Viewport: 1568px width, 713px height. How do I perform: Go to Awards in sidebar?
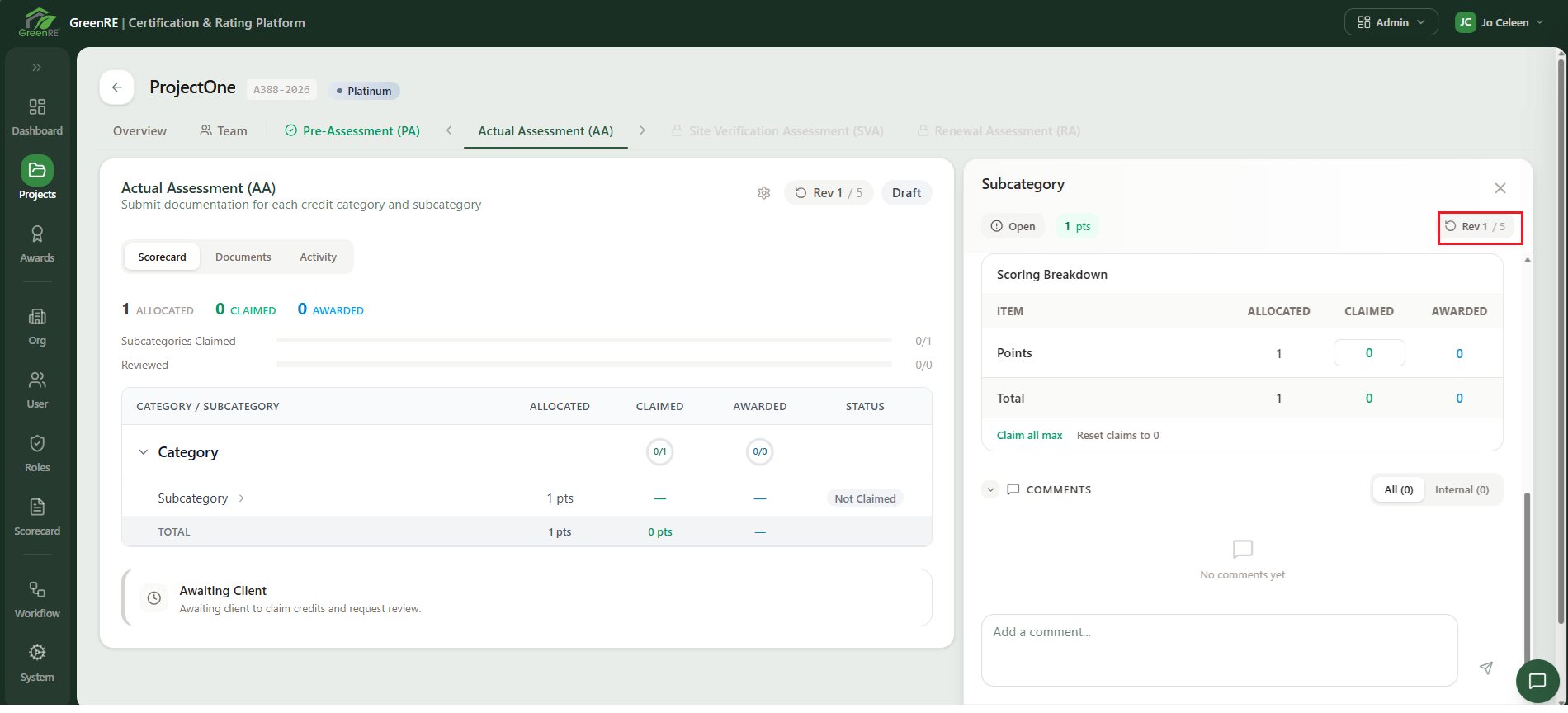click(37, 244)
